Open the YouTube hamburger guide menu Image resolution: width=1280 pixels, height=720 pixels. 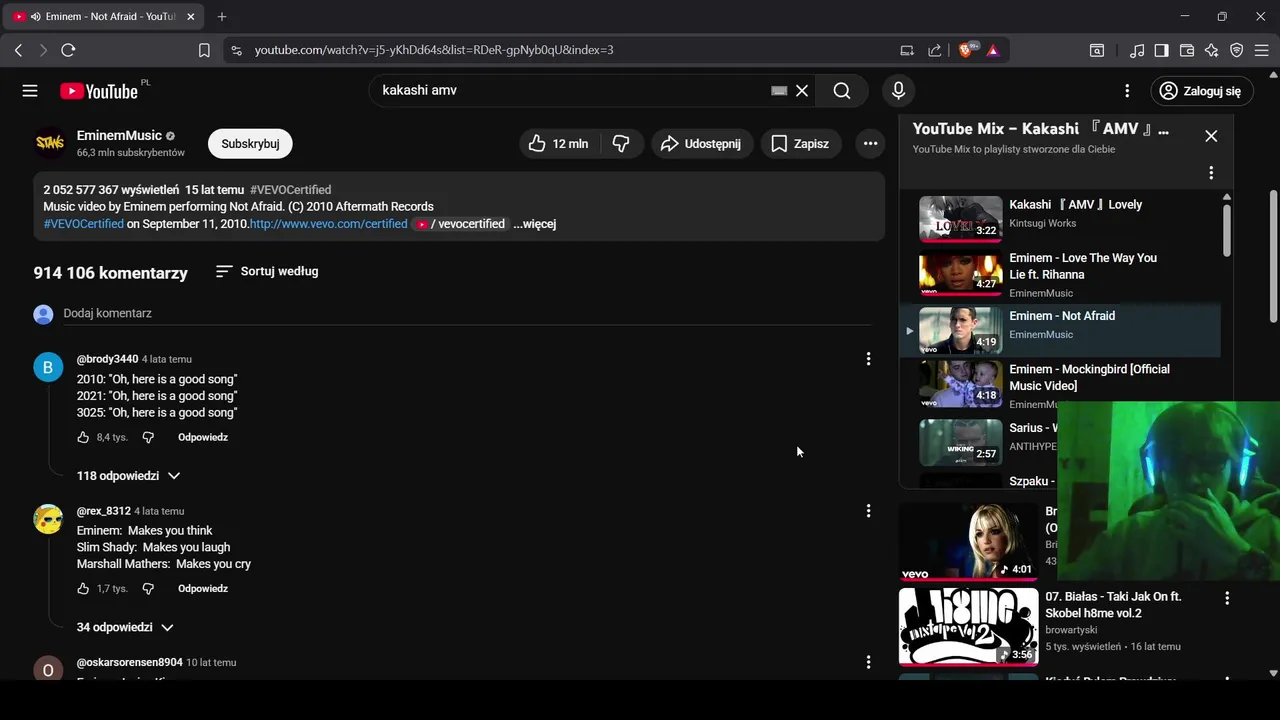click(x=30, y=91)
